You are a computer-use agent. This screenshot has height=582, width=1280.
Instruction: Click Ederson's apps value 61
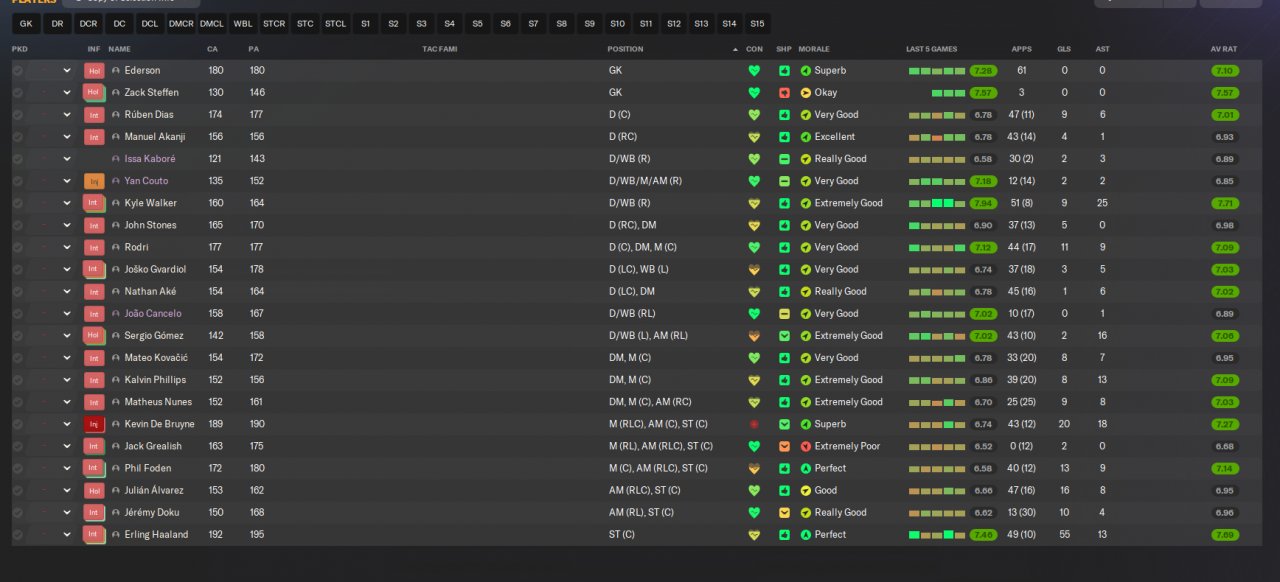[1021, 71]
